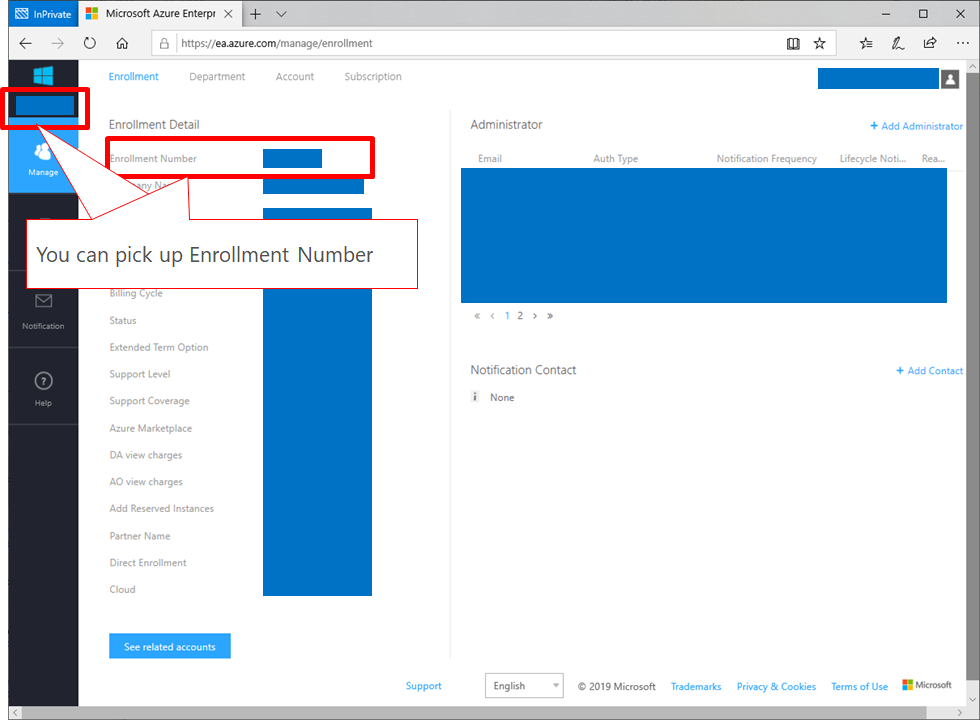The height and width of the screenshot is (720, 980).
Task: Close the Microsoft Azure Enterprise tab
Action: click(229, 14)
